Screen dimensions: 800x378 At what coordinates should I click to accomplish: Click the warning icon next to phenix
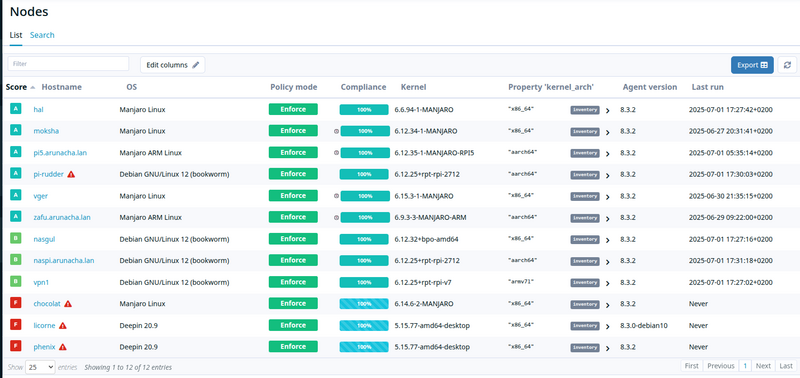tap(63, 347)
